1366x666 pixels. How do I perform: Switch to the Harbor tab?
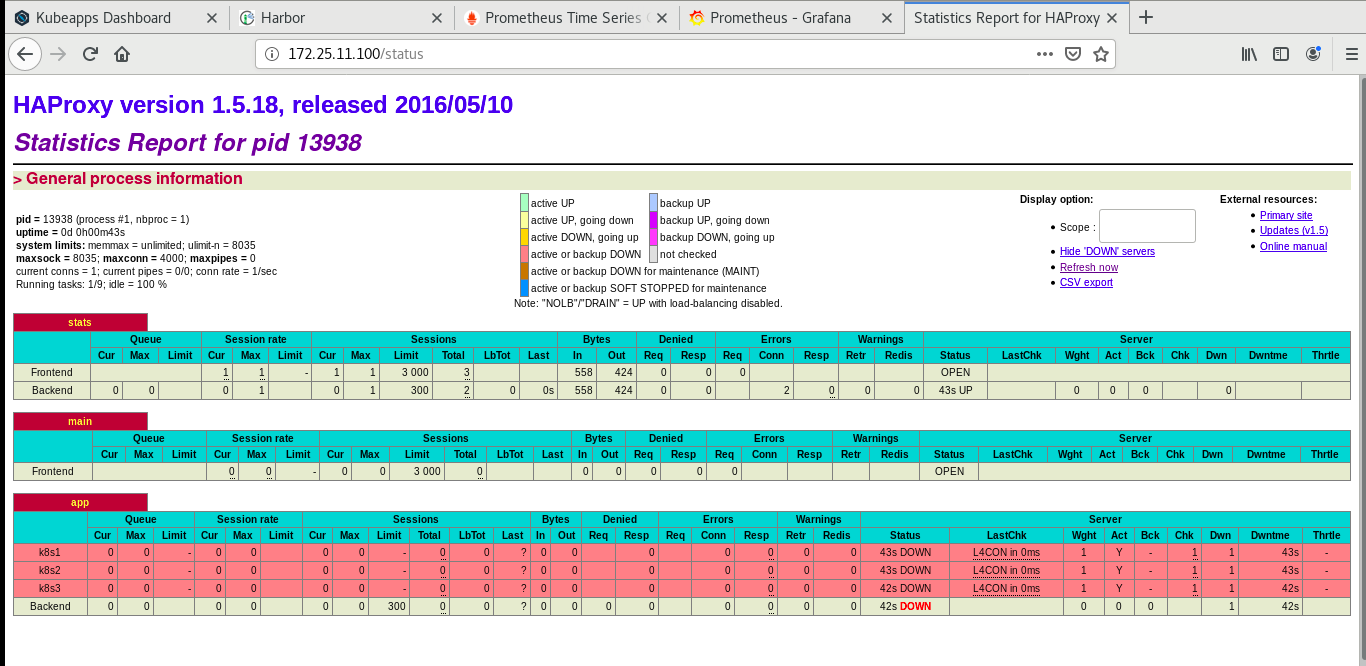click(340, 17)
